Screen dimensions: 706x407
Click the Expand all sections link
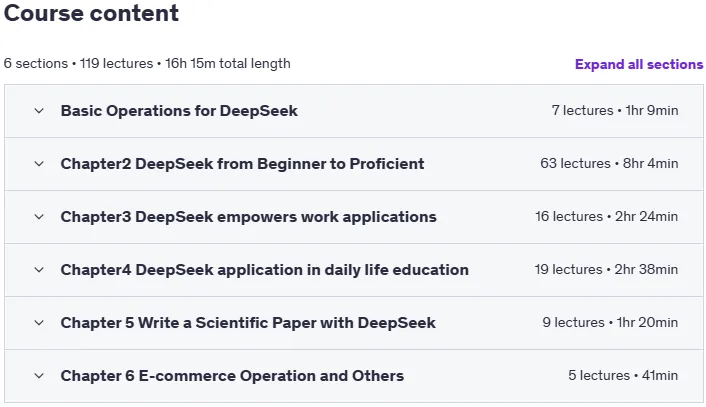coord(639,64)
